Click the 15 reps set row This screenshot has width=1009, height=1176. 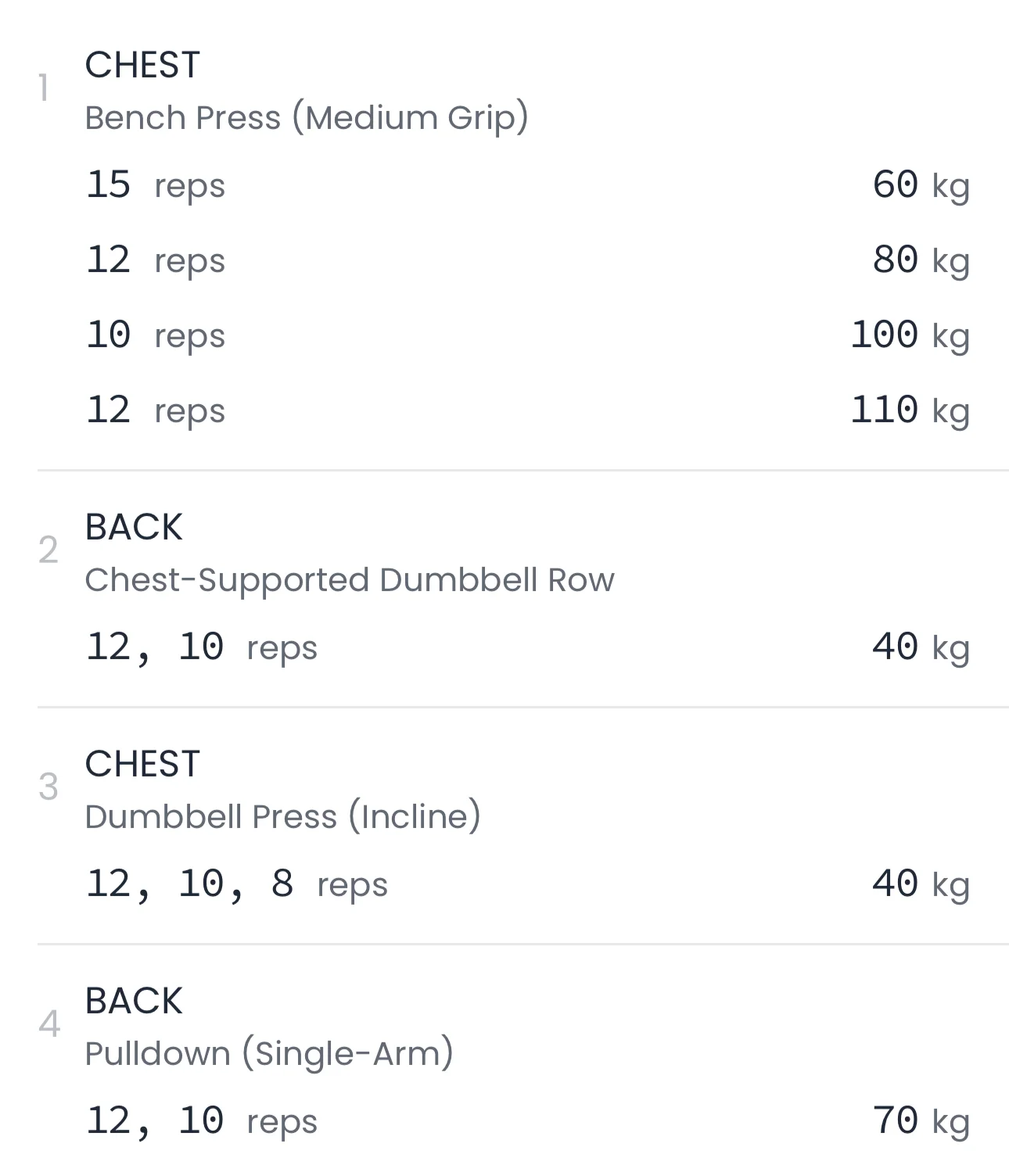[156, 185]
